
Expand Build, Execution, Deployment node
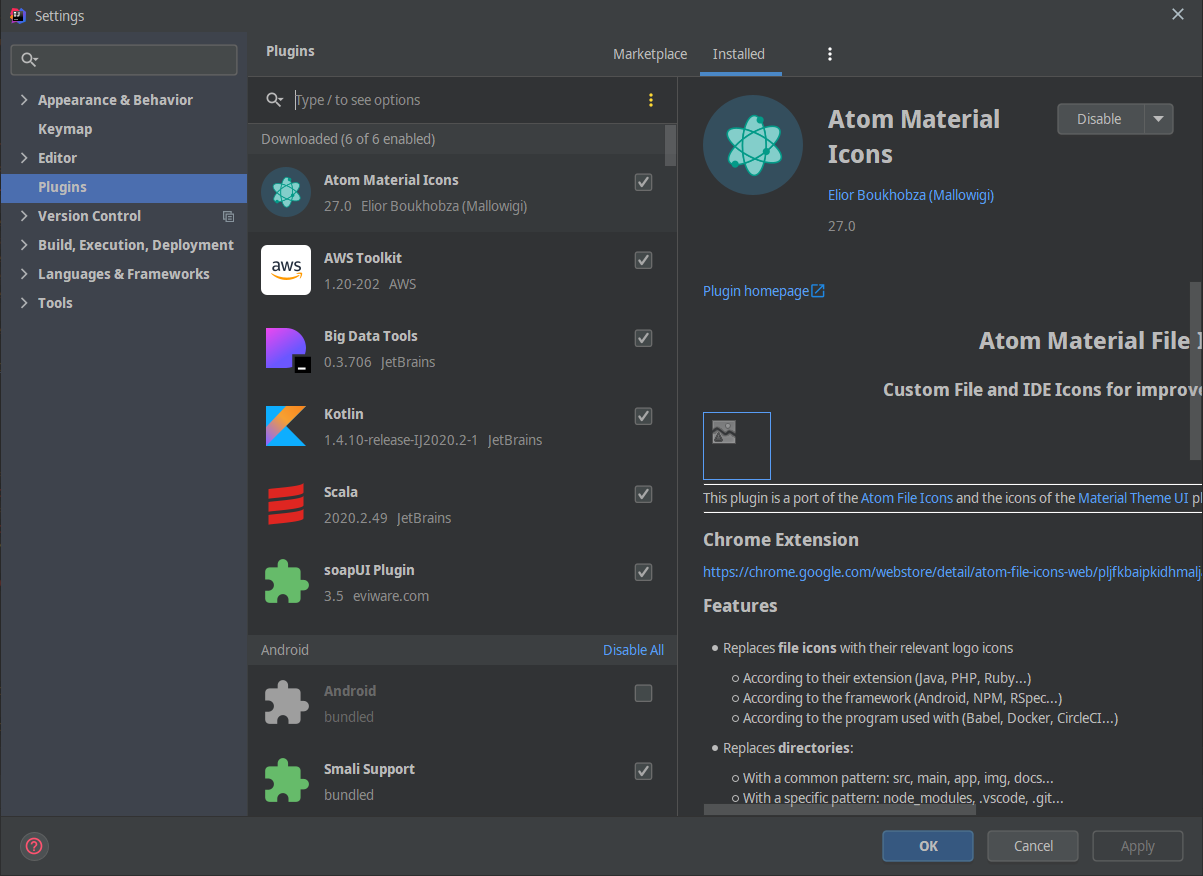click(24, 245)
